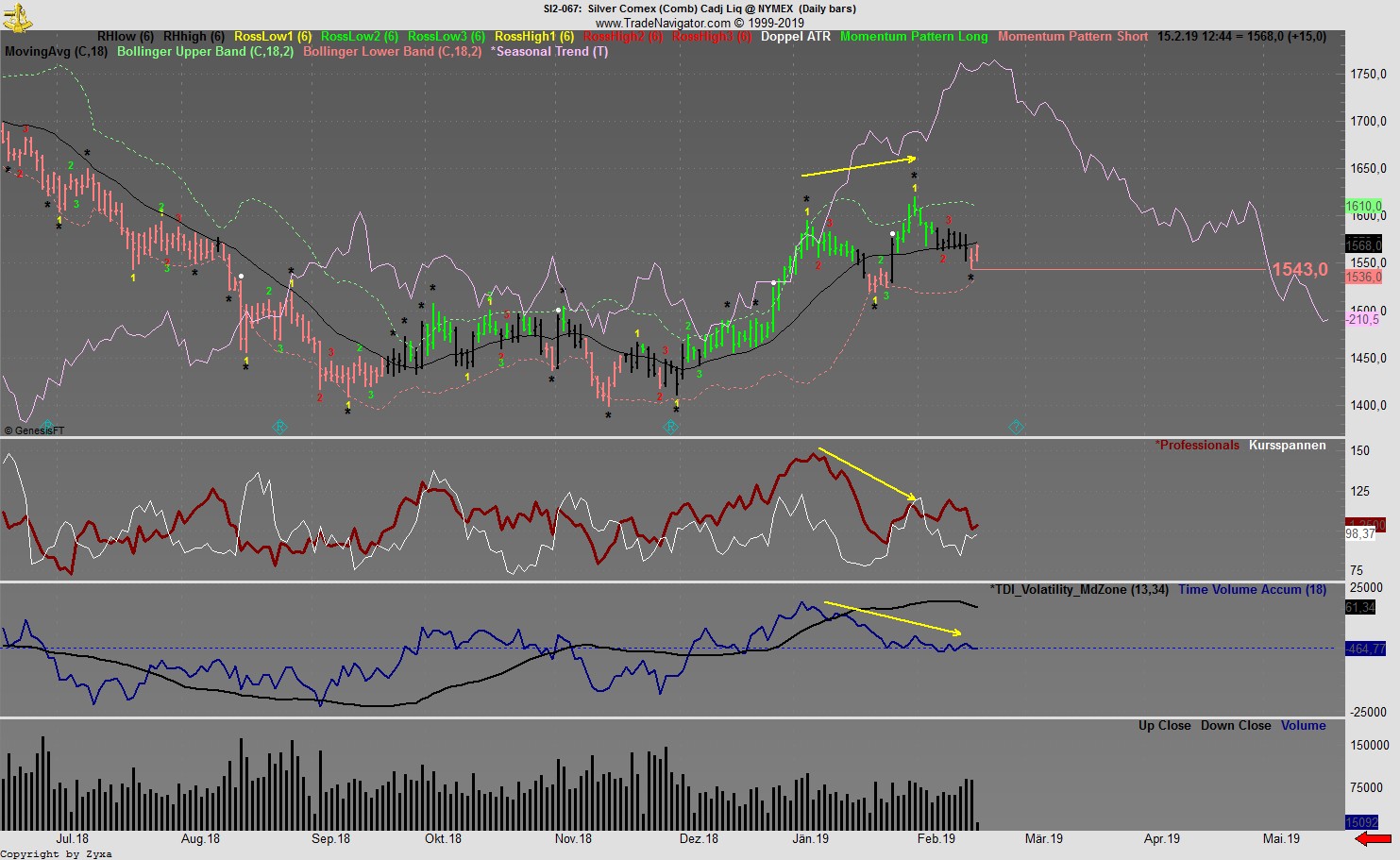
Task: Click the Nov.18 date label
Action: (573, 839)
